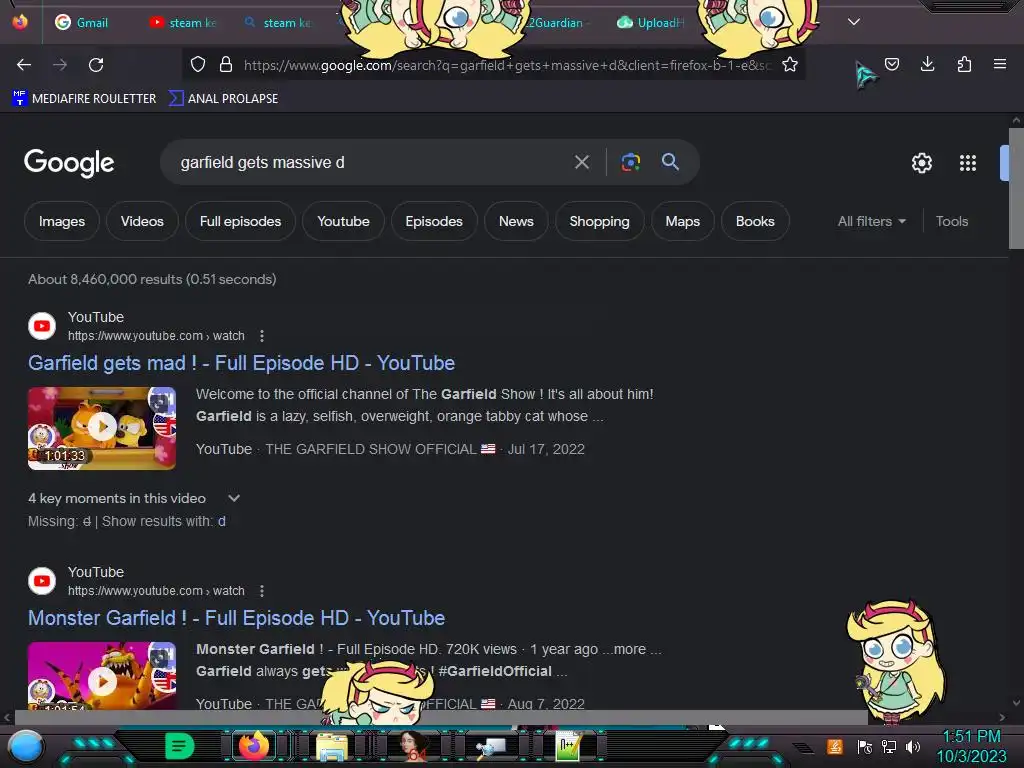Open the Windows Start orb
The width and height of the screenshot is (1024, 768).
25,747
